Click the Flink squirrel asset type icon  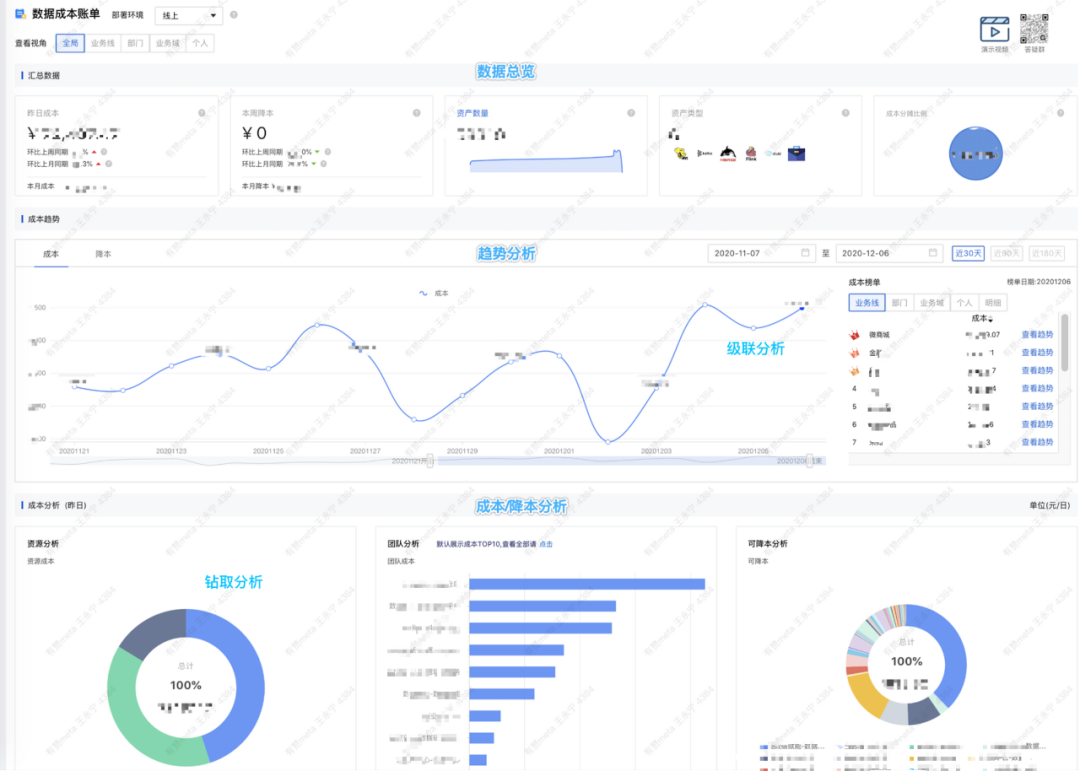tap(751, 154)
